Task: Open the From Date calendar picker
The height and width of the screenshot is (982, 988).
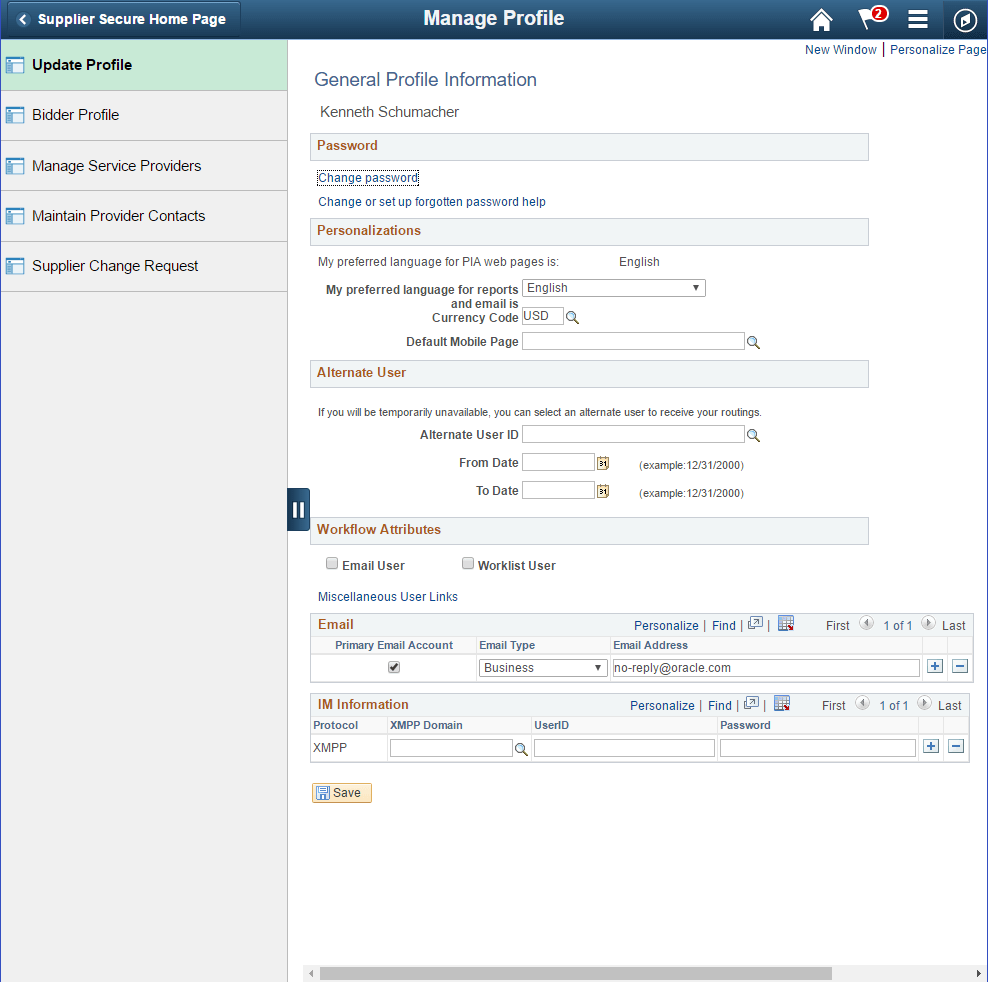Action: [x=602, y=462]
